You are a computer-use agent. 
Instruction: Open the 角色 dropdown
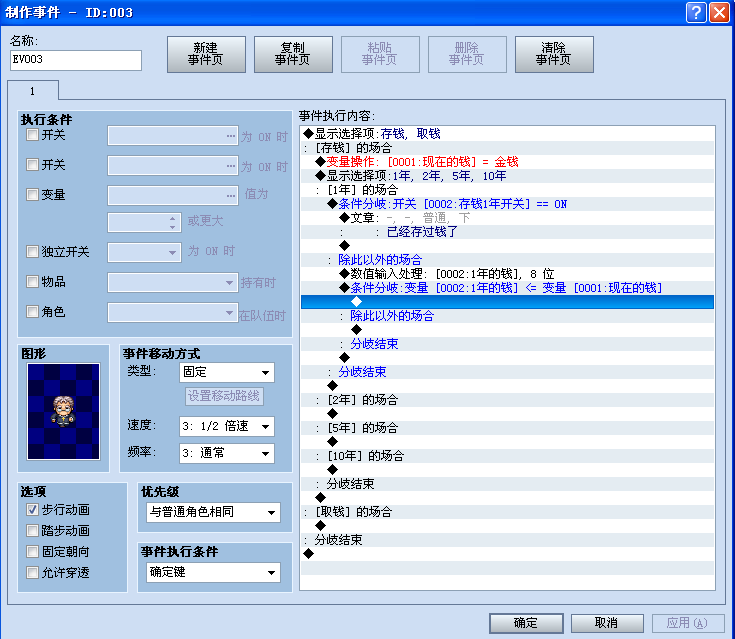[x=173, y=313]
